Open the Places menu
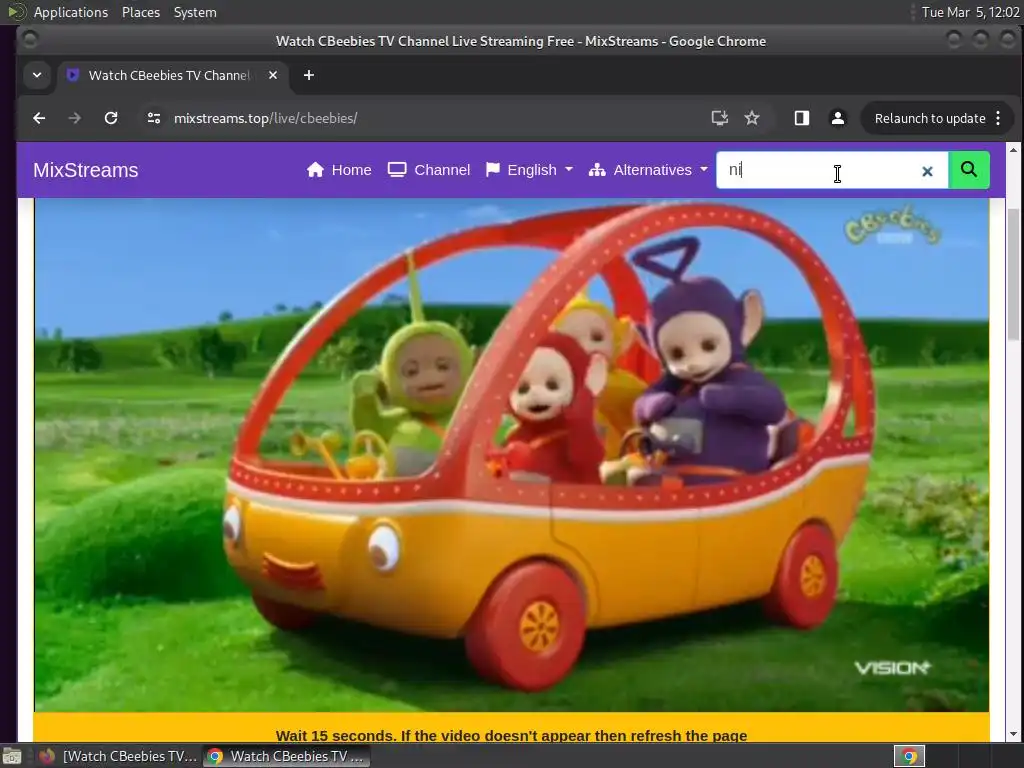 [141, 12]
